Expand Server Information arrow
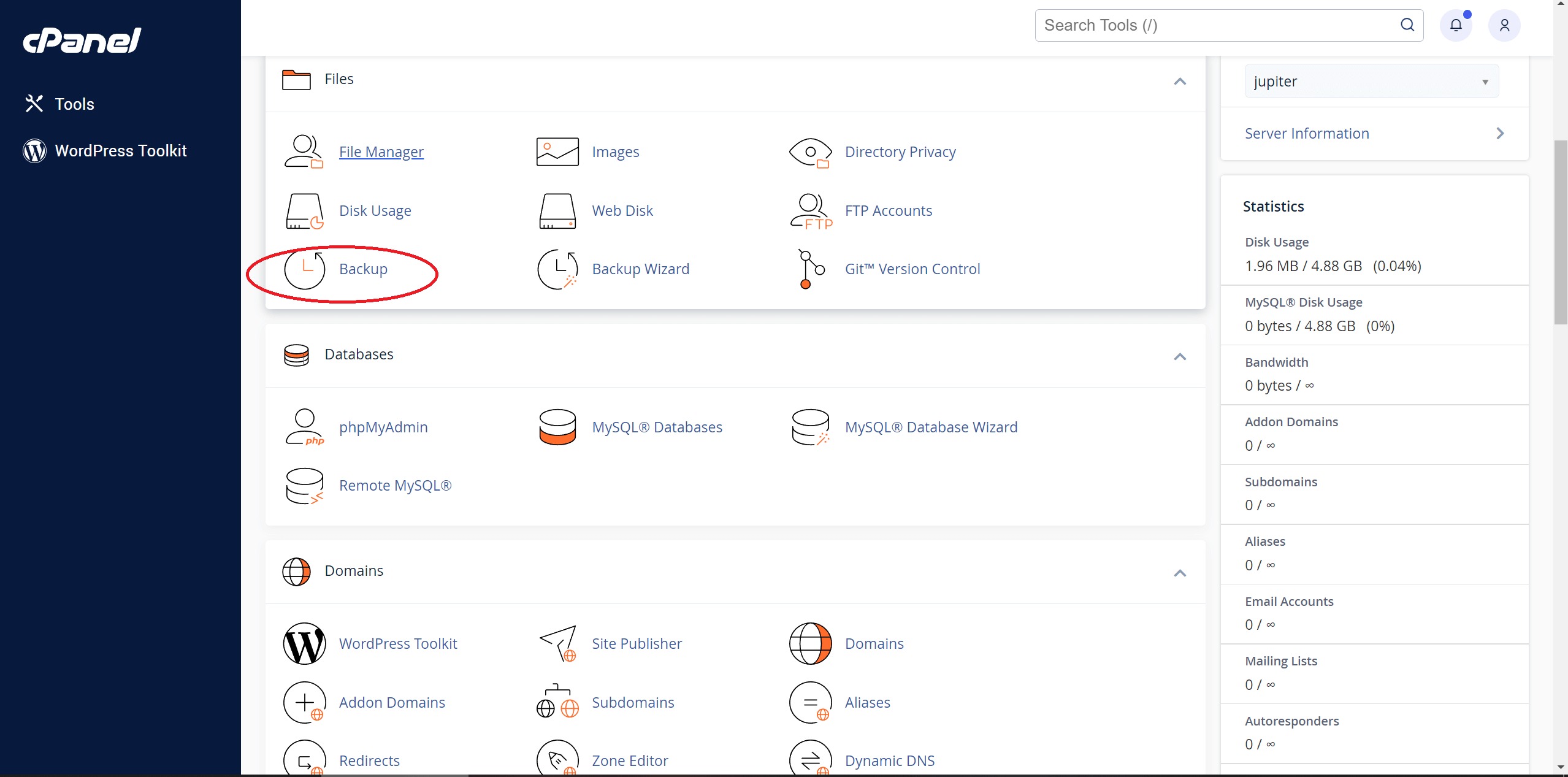 (1500, 133)
